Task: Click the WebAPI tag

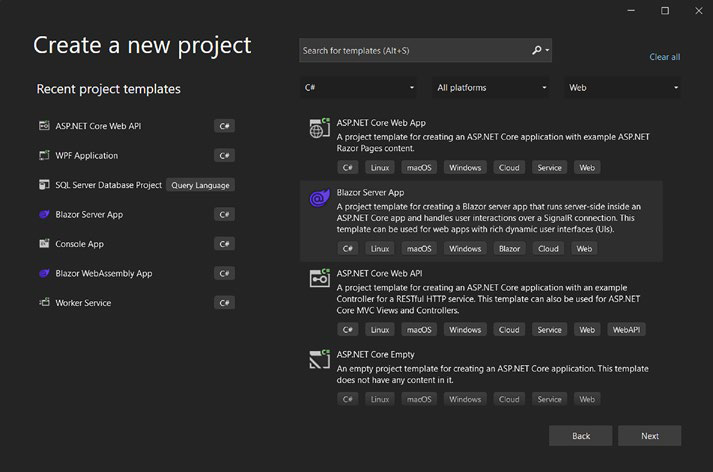Action: [x=626, y=330]
